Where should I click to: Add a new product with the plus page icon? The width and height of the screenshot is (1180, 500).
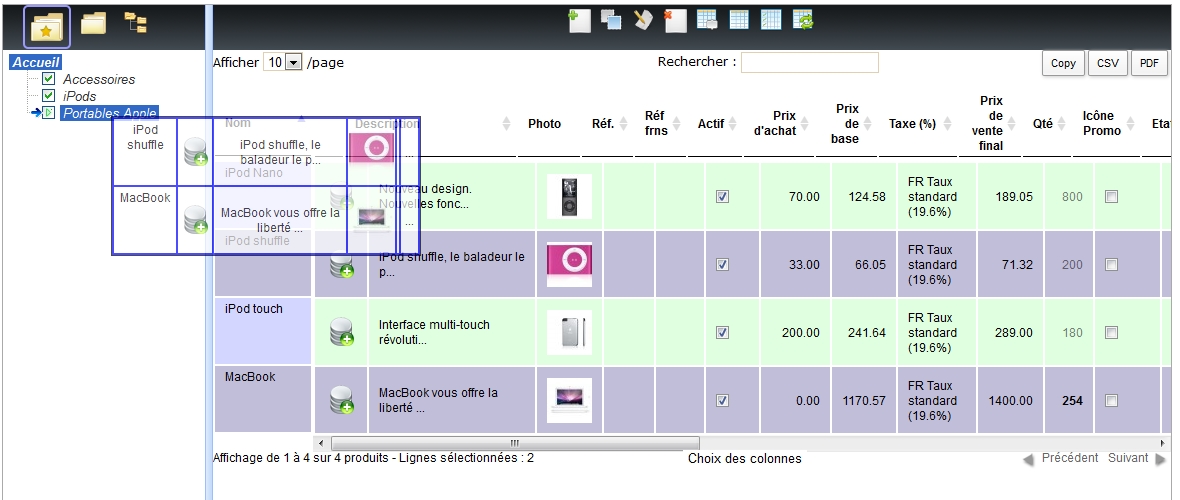click(579, 20)
